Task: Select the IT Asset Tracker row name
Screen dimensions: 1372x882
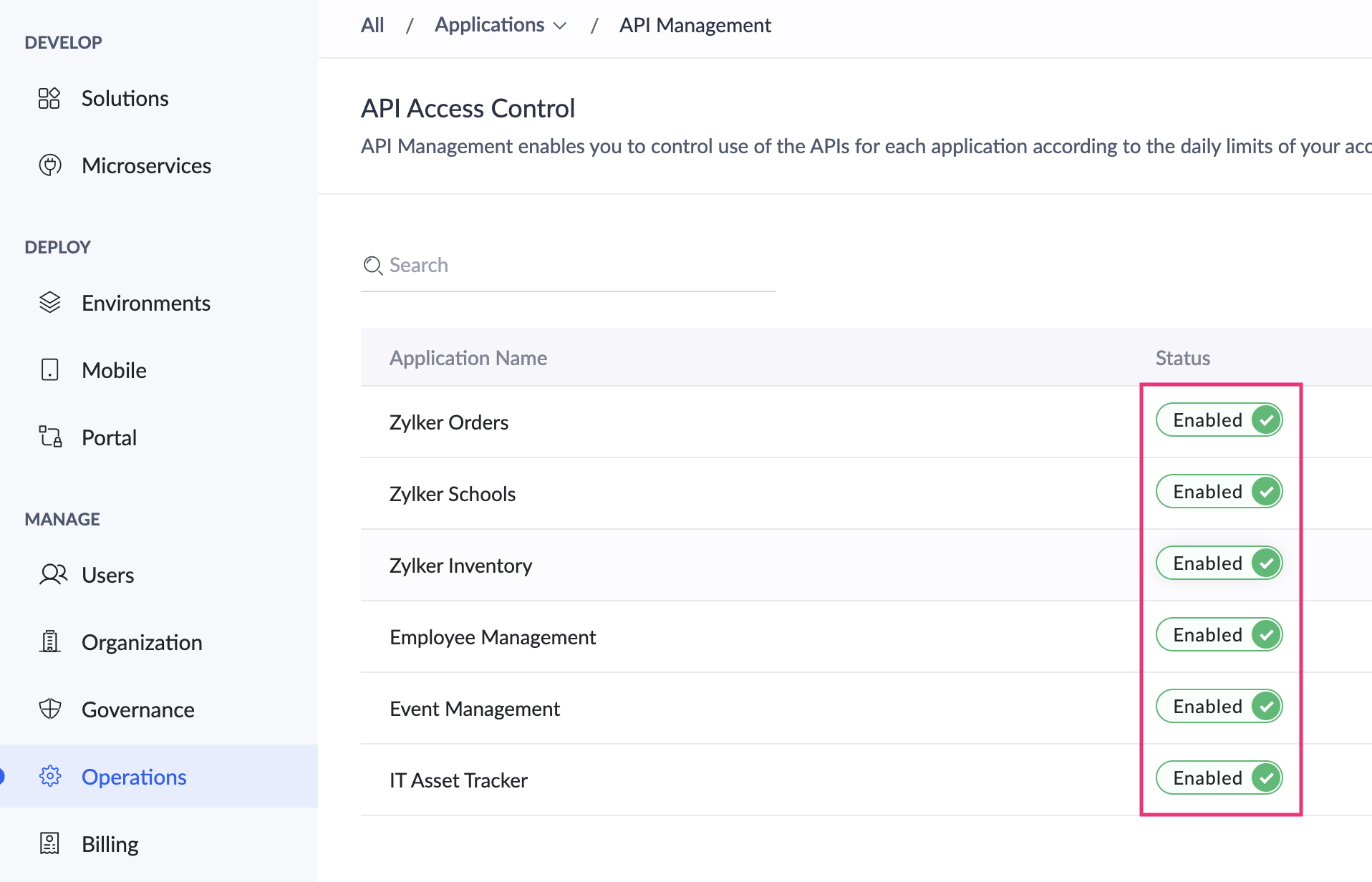Action: click(458, 780)
